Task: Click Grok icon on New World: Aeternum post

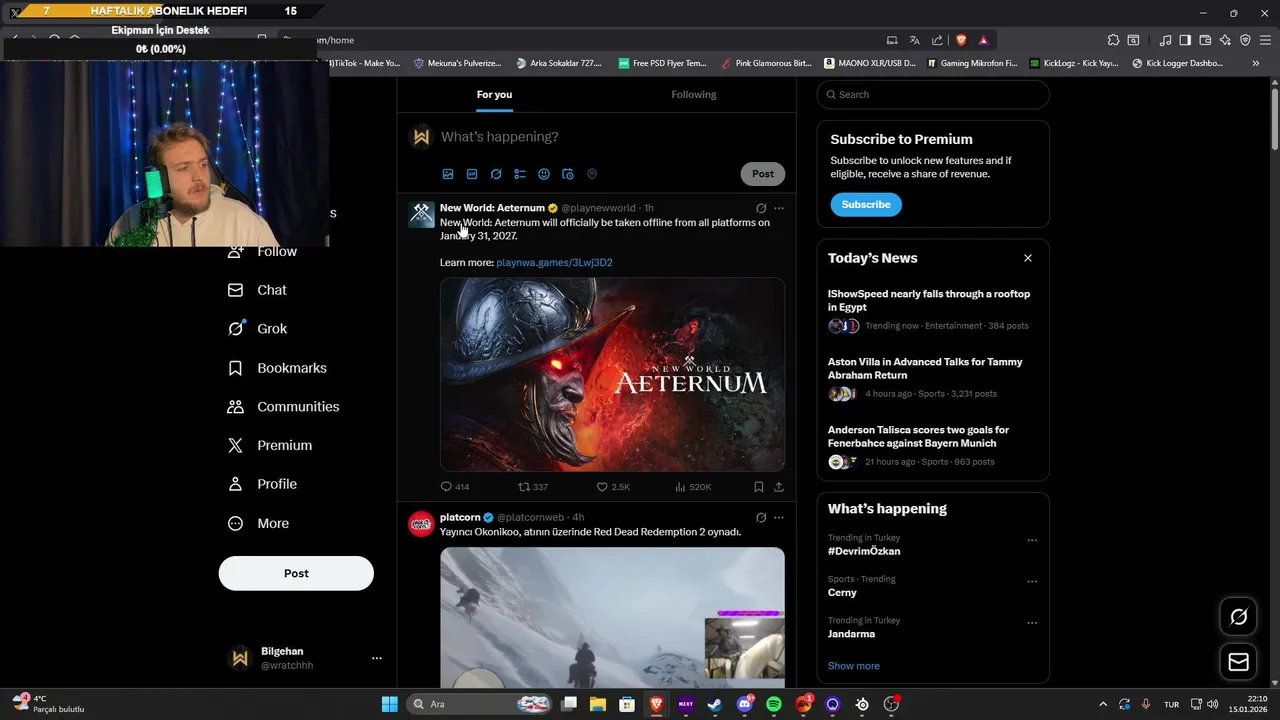Action: [761, 208]
